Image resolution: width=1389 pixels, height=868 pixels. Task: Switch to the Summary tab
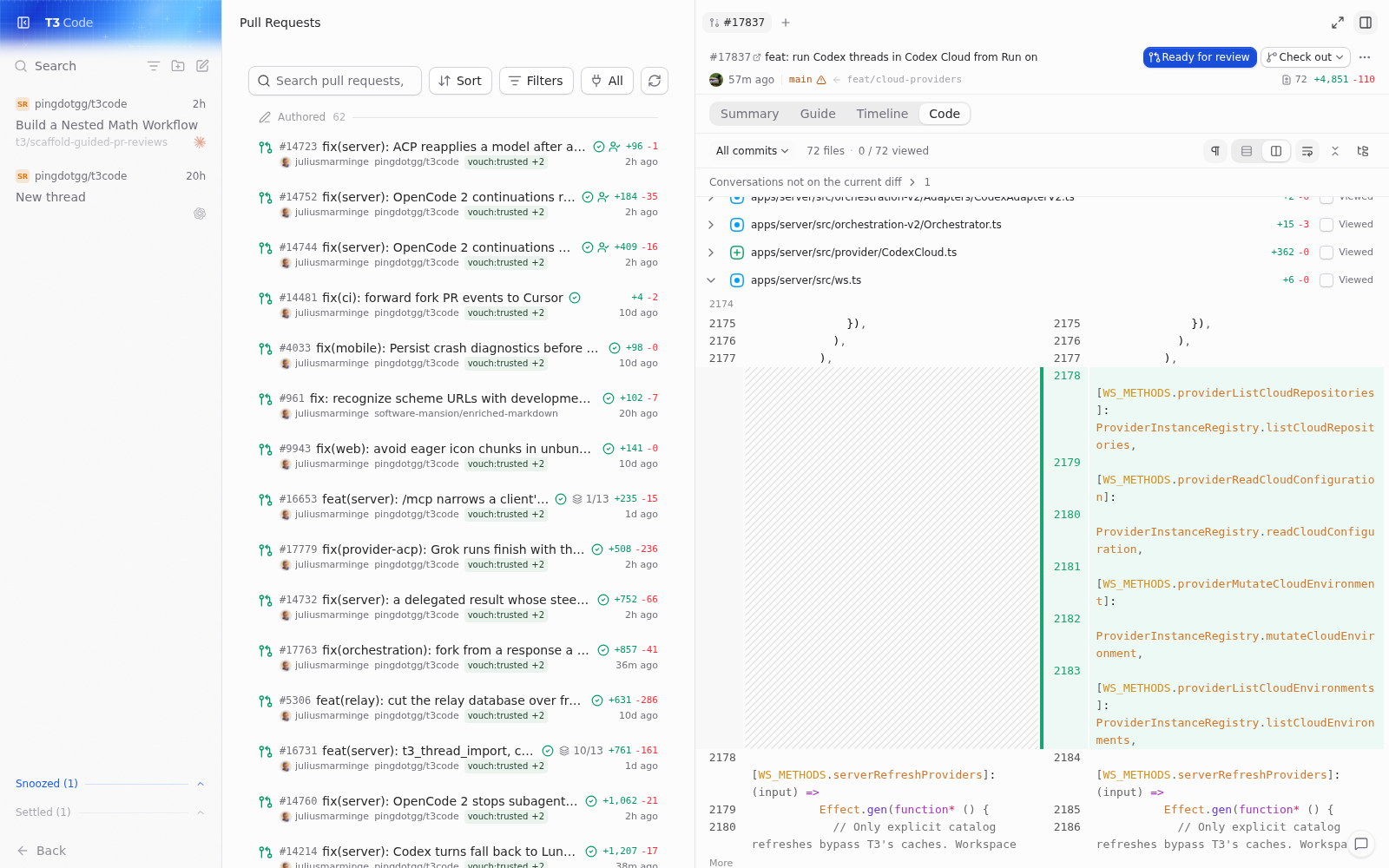[x=749, y=114]
